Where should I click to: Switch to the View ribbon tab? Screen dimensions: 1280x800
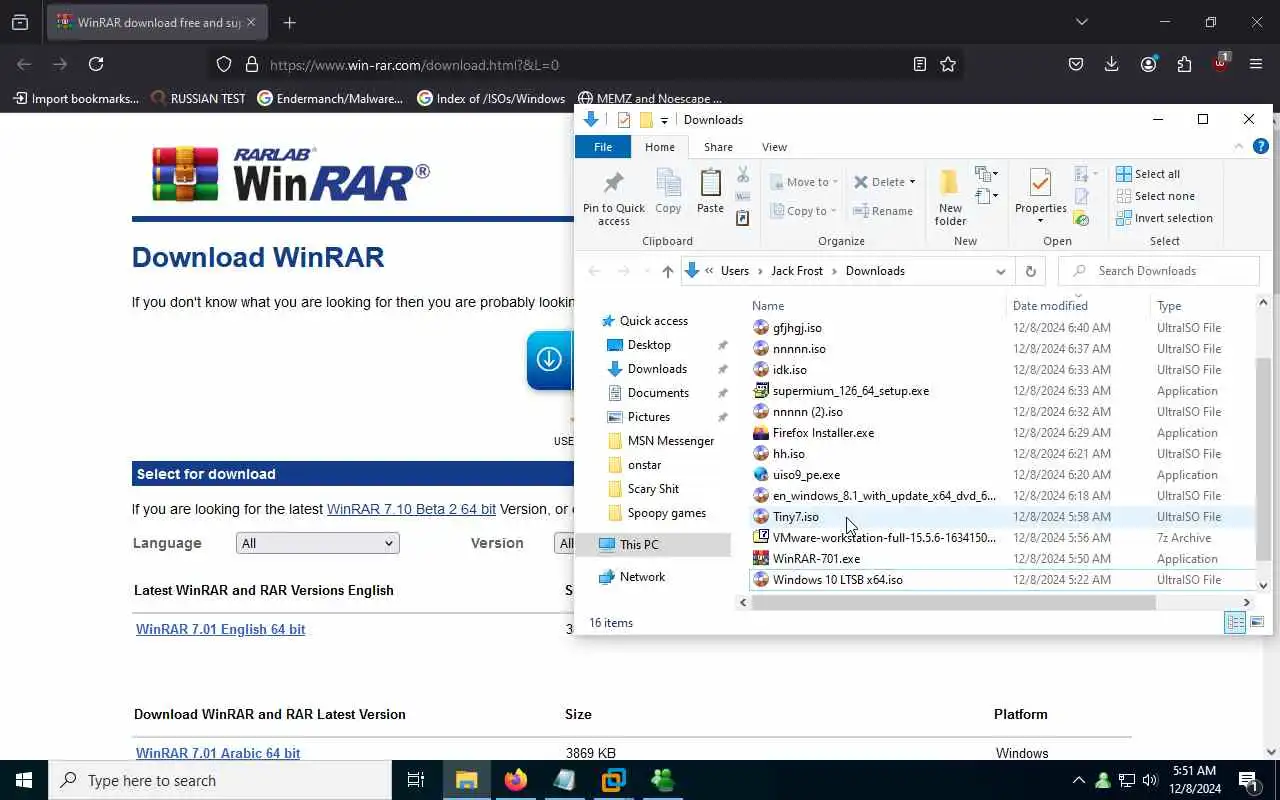(x=774, y=147)
